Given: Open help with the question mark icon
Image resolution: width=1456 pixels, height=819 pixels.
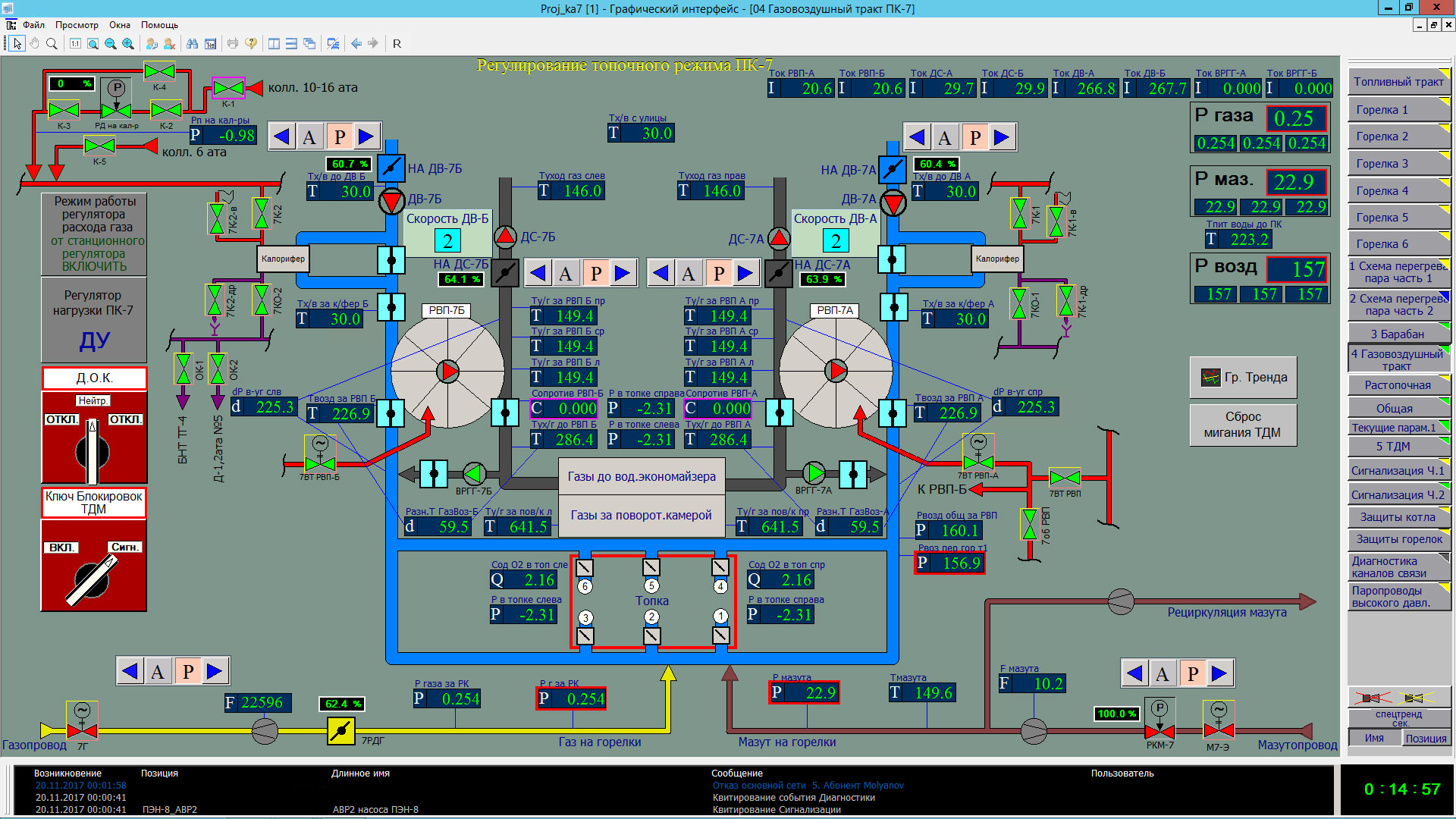Looking at the screenshot, I should 251,43.
